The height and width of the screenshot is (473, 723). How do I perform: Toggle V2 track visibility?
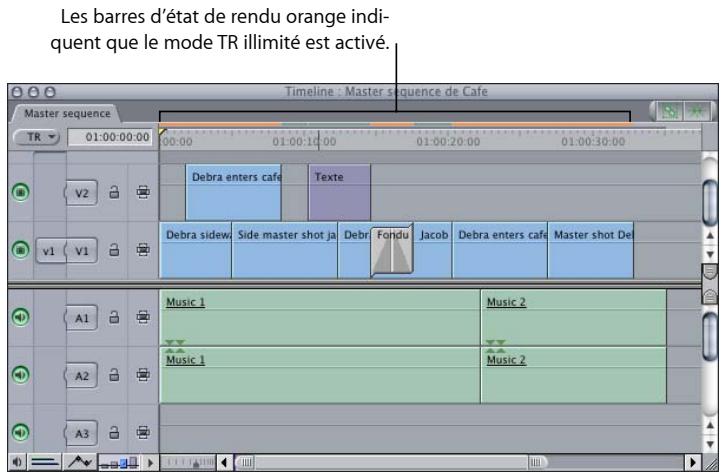click(20, 192)
